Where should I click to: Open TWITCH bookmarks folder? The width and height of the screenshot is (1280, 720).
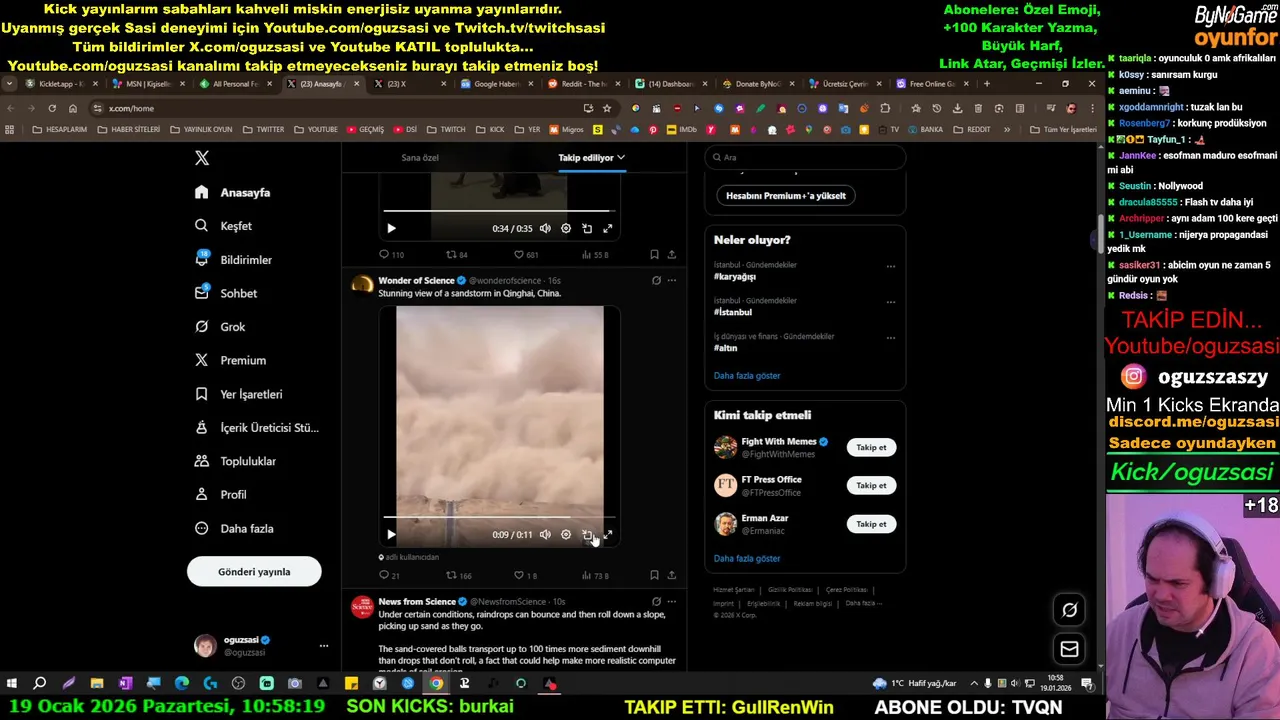coord(447,129)
